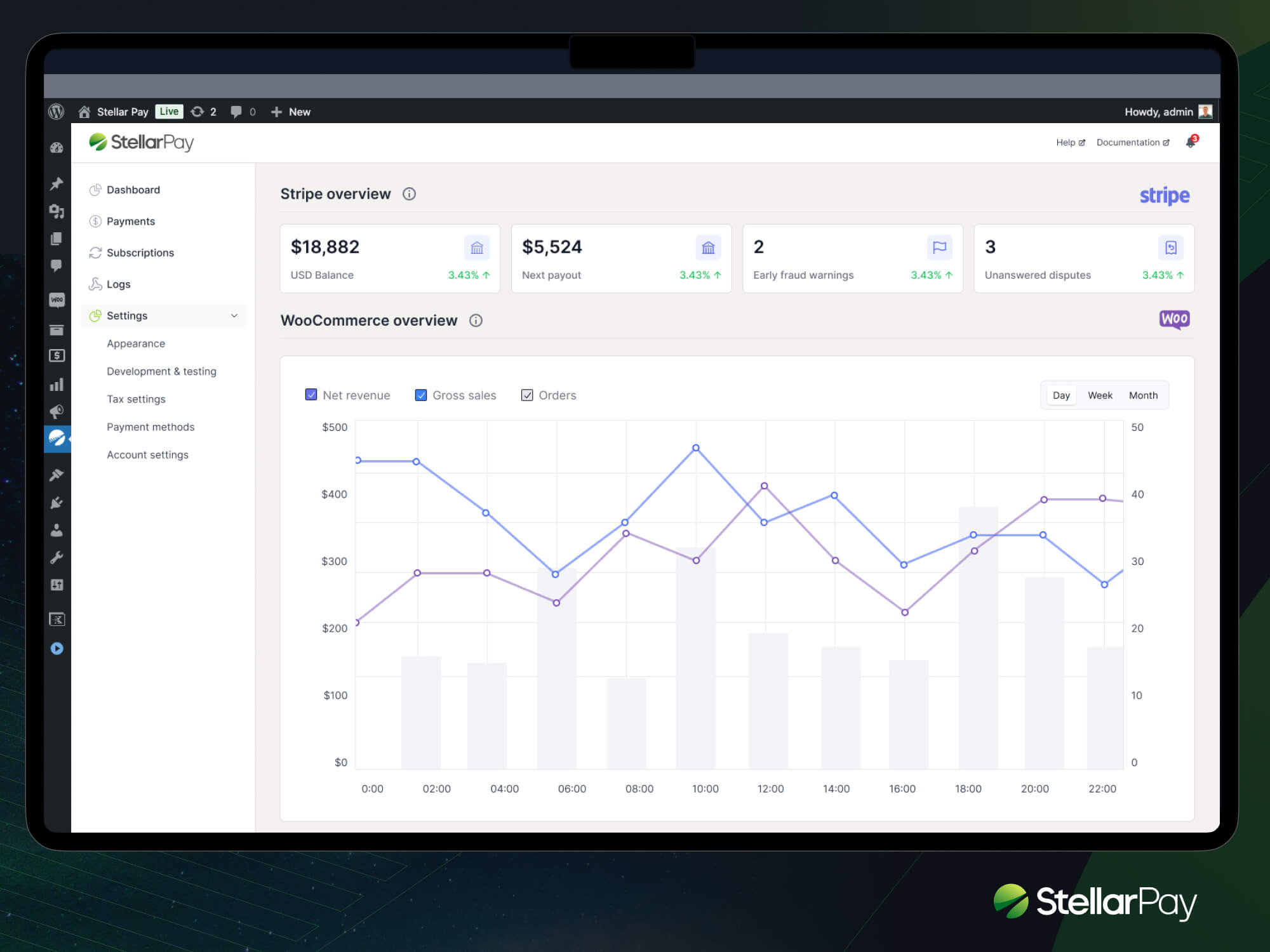Screen dimensions: 1270x952
Task: Click the $18,882 USD Balance value
Action: [325, 247]
